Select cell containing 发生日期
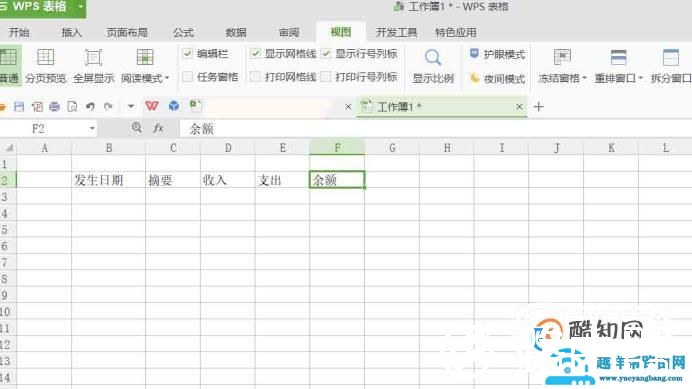The image size is (692, 389). 109,180
